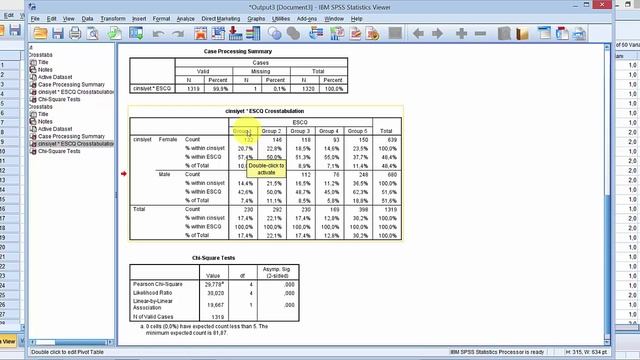Open the Add-ons menu

pos(307,19)
